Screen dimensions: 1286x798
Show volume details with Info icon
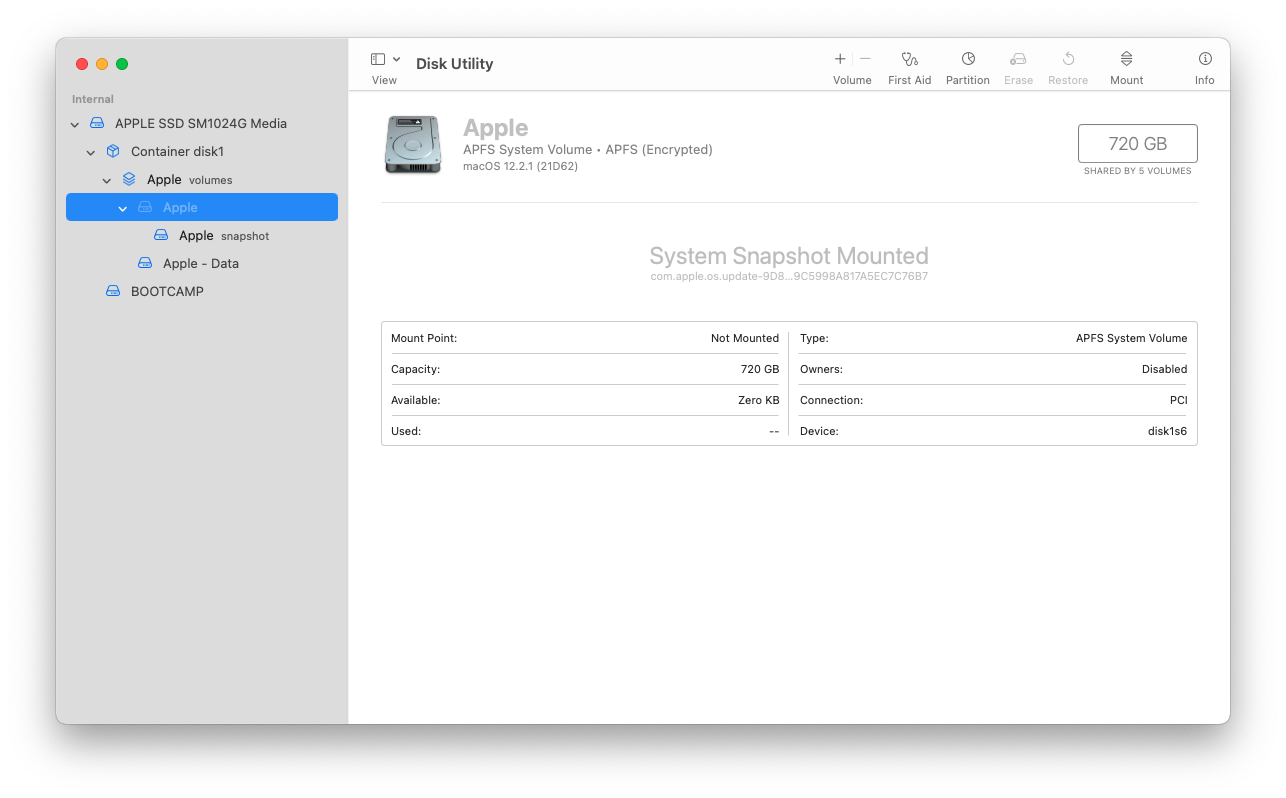pyautogui.click(x=1205, y=59)
